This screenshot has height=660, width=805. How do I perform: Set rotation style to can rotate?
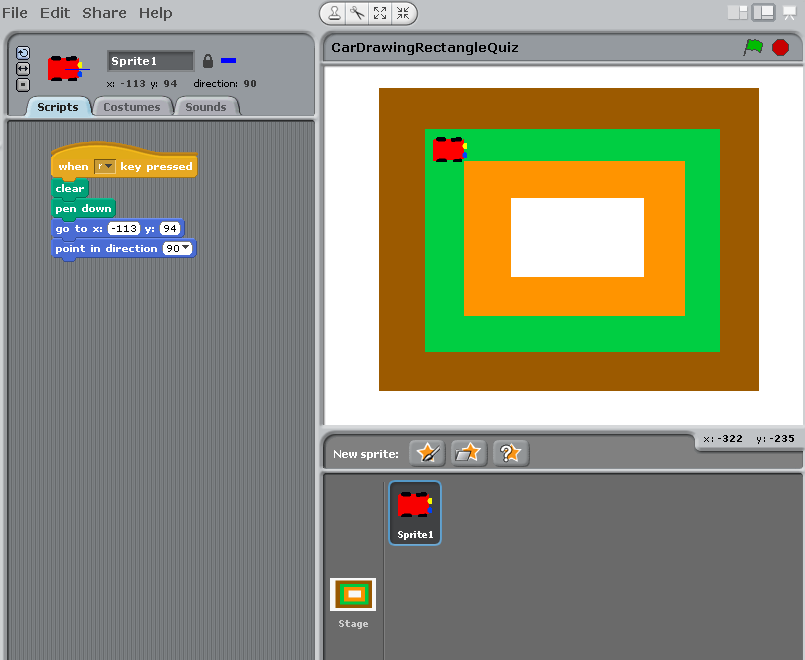(x=23, y=53)
